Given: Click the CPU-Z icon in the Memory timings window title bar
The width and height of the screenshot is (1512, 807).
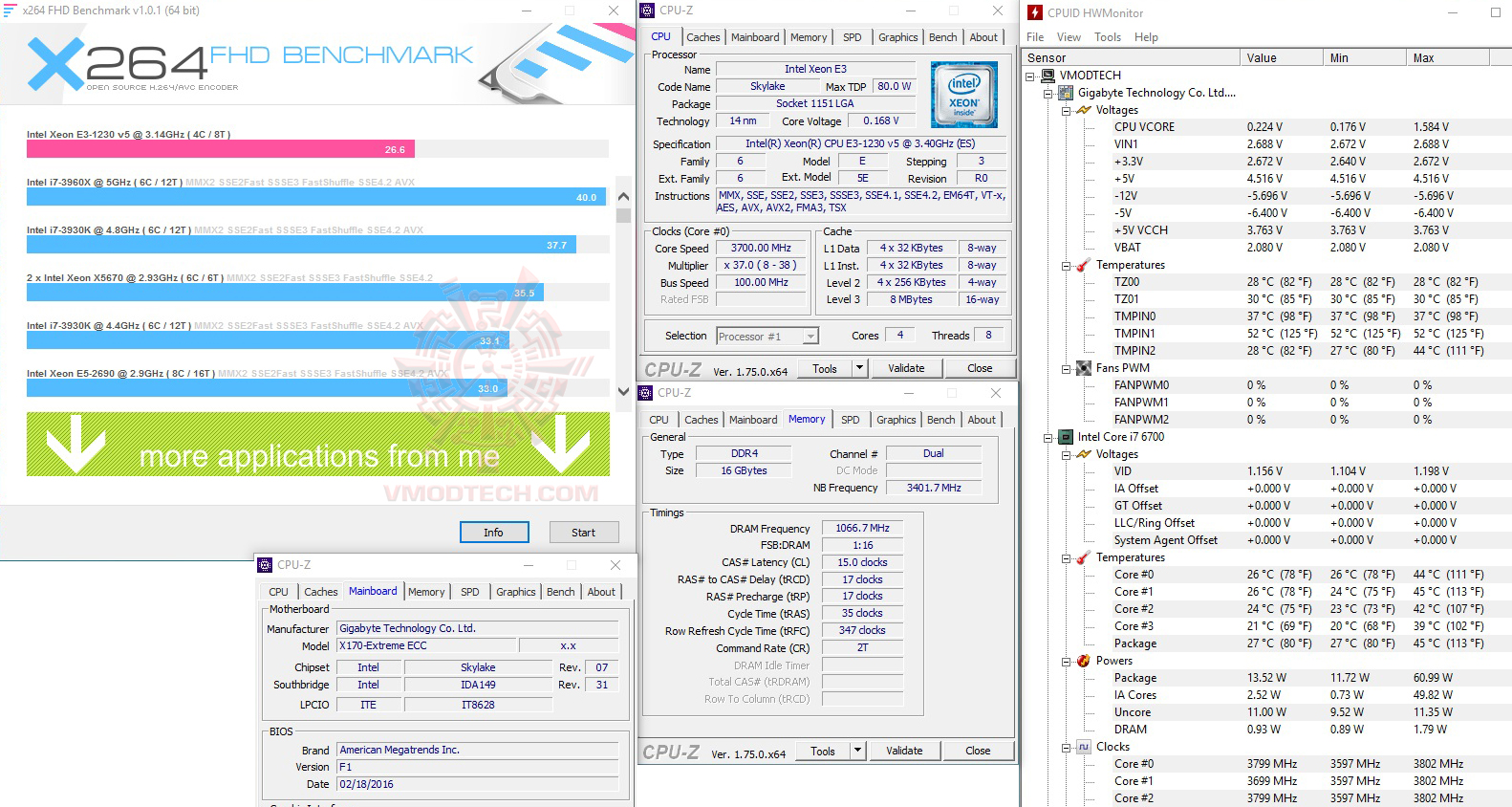Looking at the screenshot, I should tap(645, 393).
